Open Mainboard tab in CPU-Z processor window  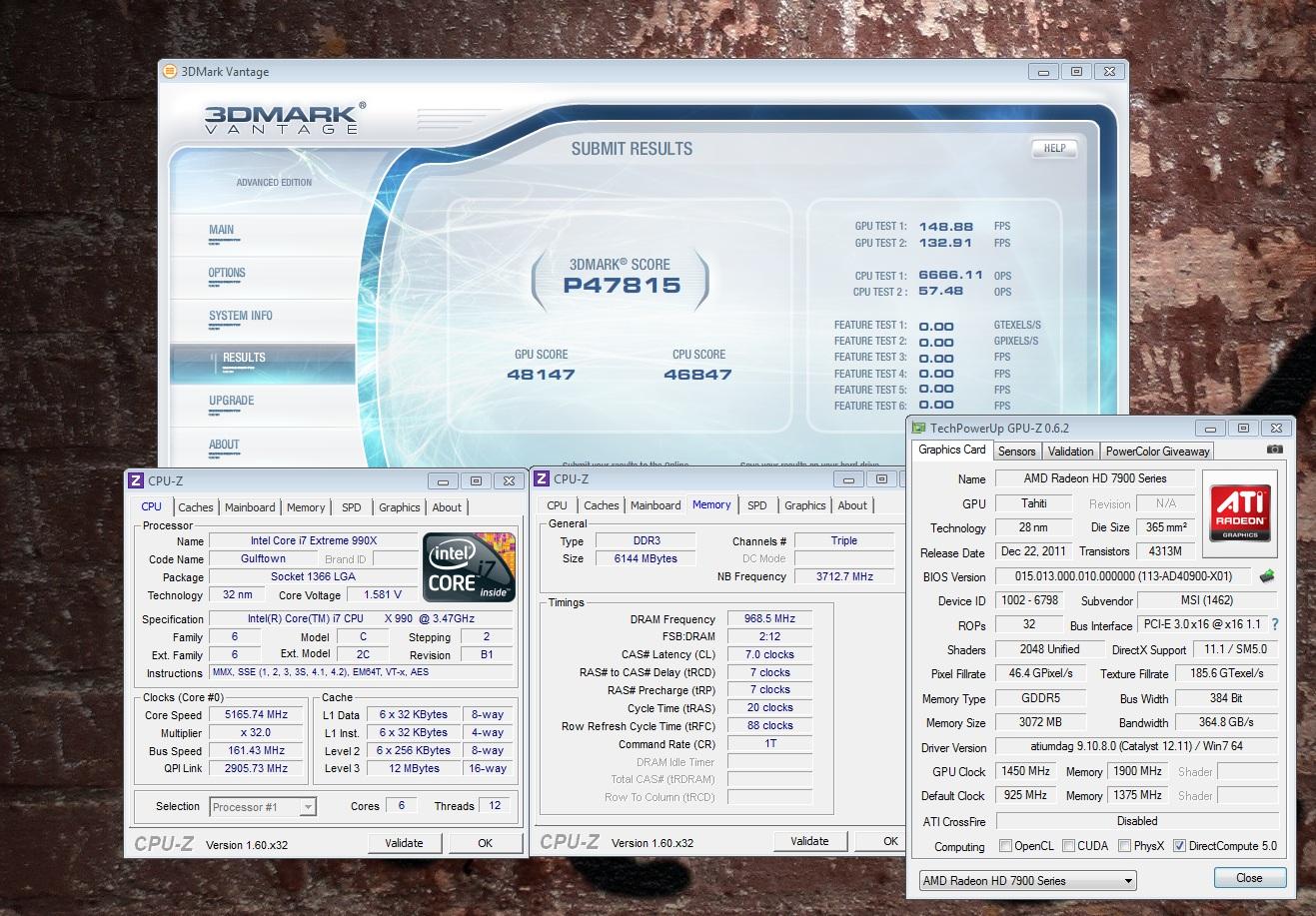[x=250, y=507]
